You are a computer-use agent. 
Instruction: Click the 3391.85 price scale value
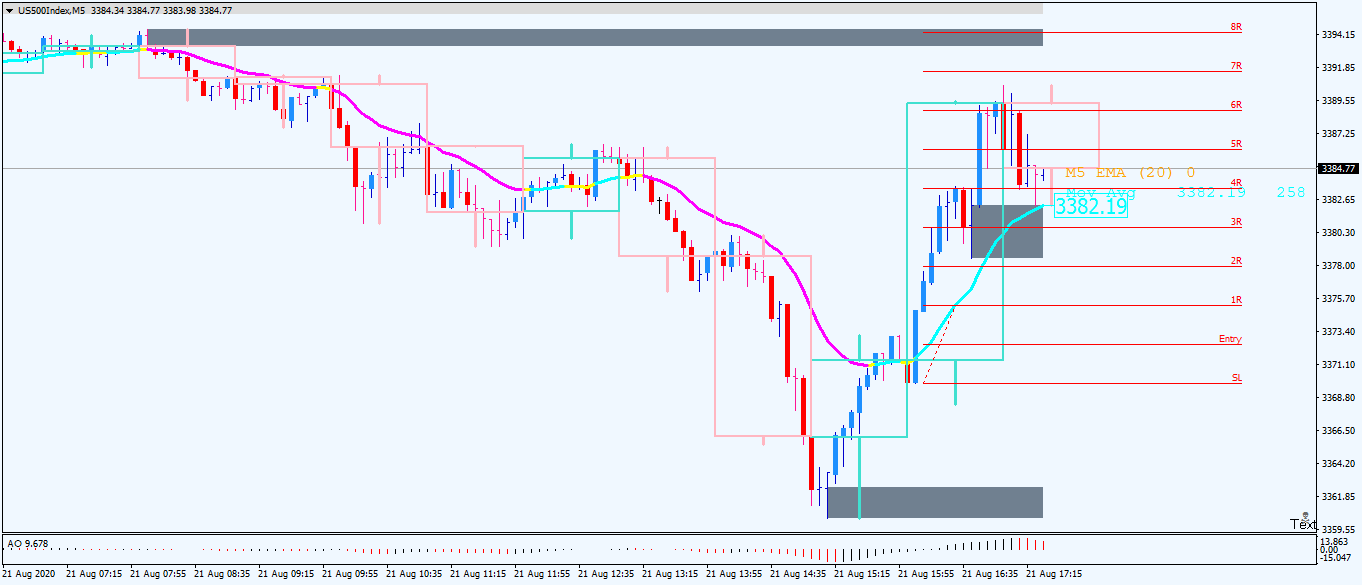point(1338,68)
